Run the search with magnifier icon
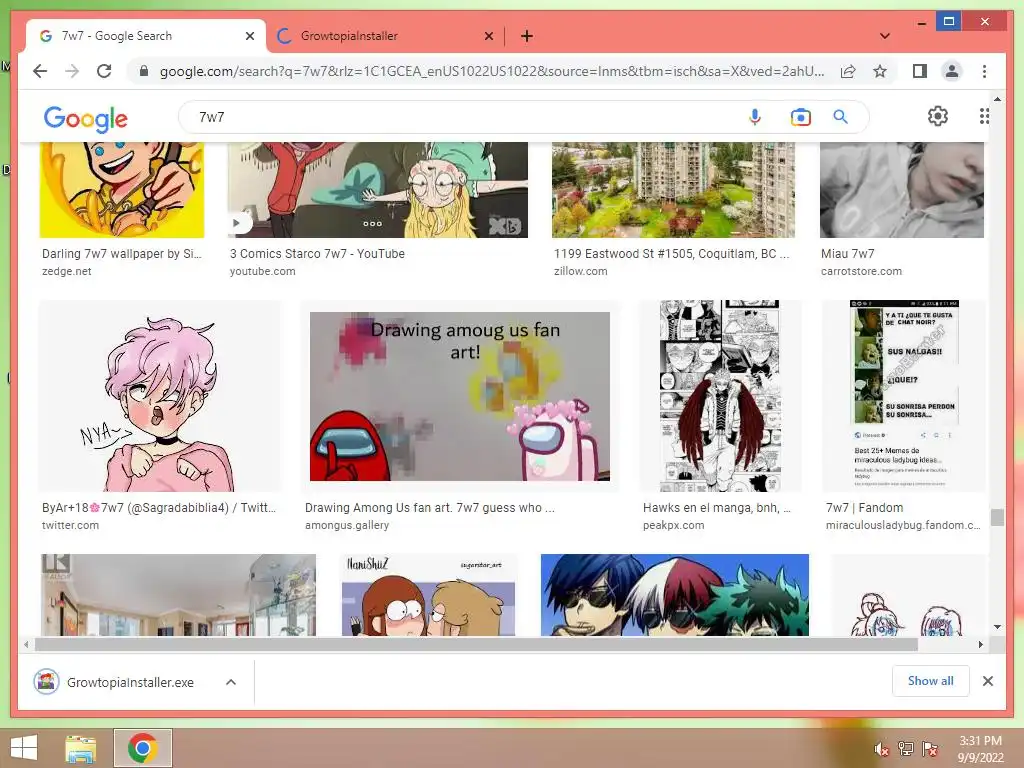Screen dimensions: 1024x768 (840, 117)
